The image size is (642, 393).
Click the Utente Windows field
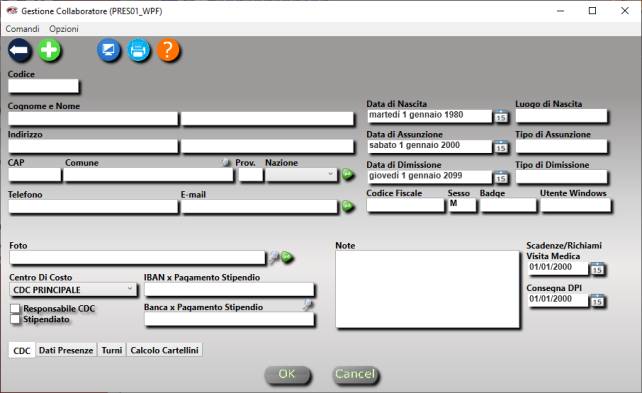tap(576, 205)
